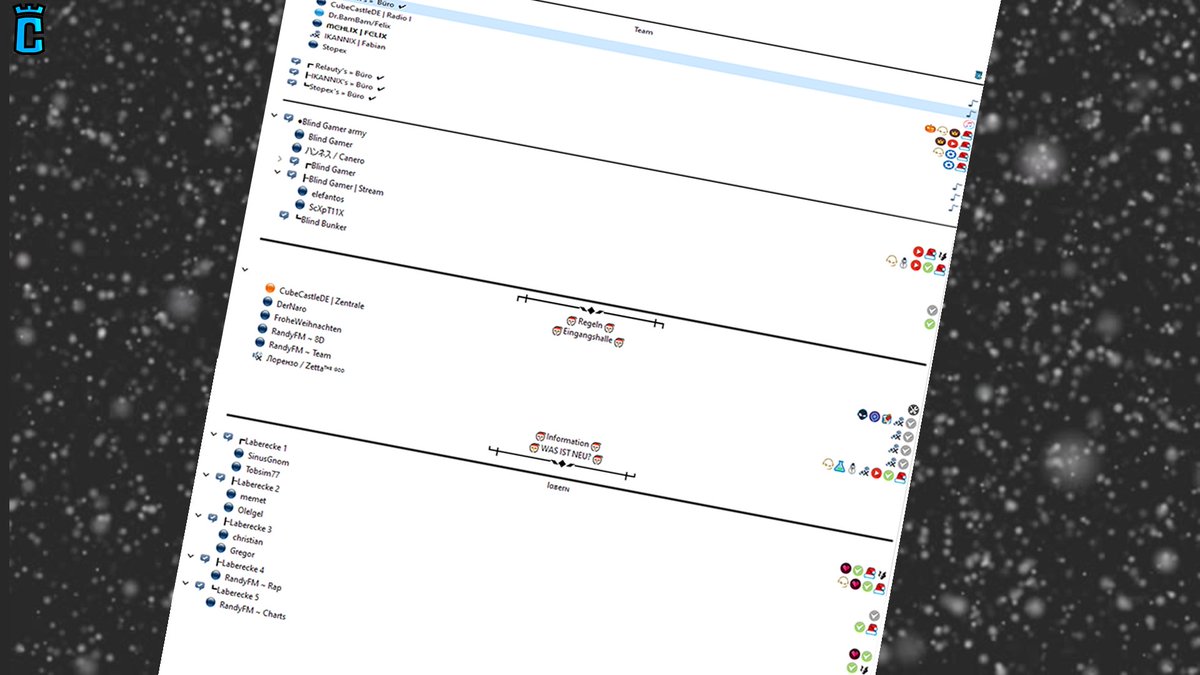This screenshot has height=675, width=1200.
Task: Select the user named Blind Gamer
Action: coord(330,141)
